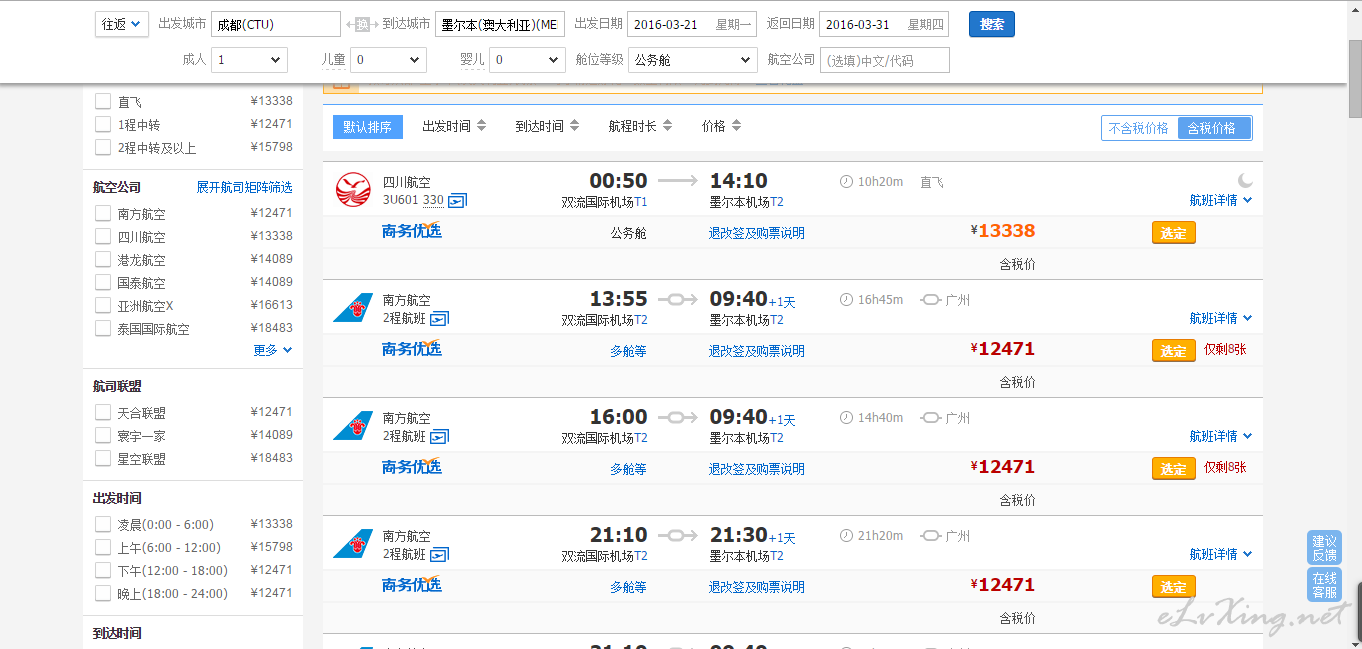
Task: Click the 商务优选 badge on the 16:00 flight
Action: click(x=412, y=467)
